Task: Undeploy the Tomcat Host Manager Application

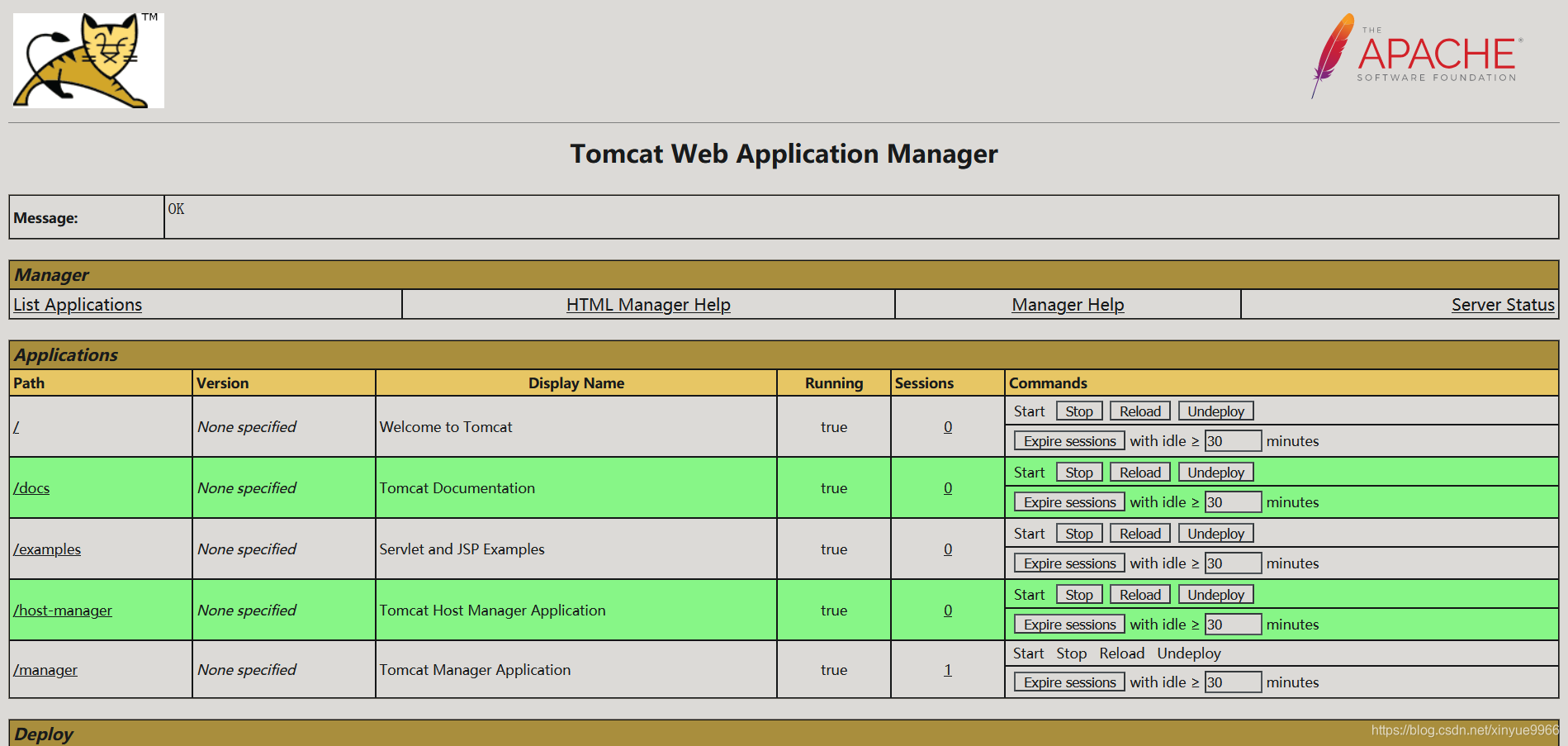Action: (x=1216, y=595)
